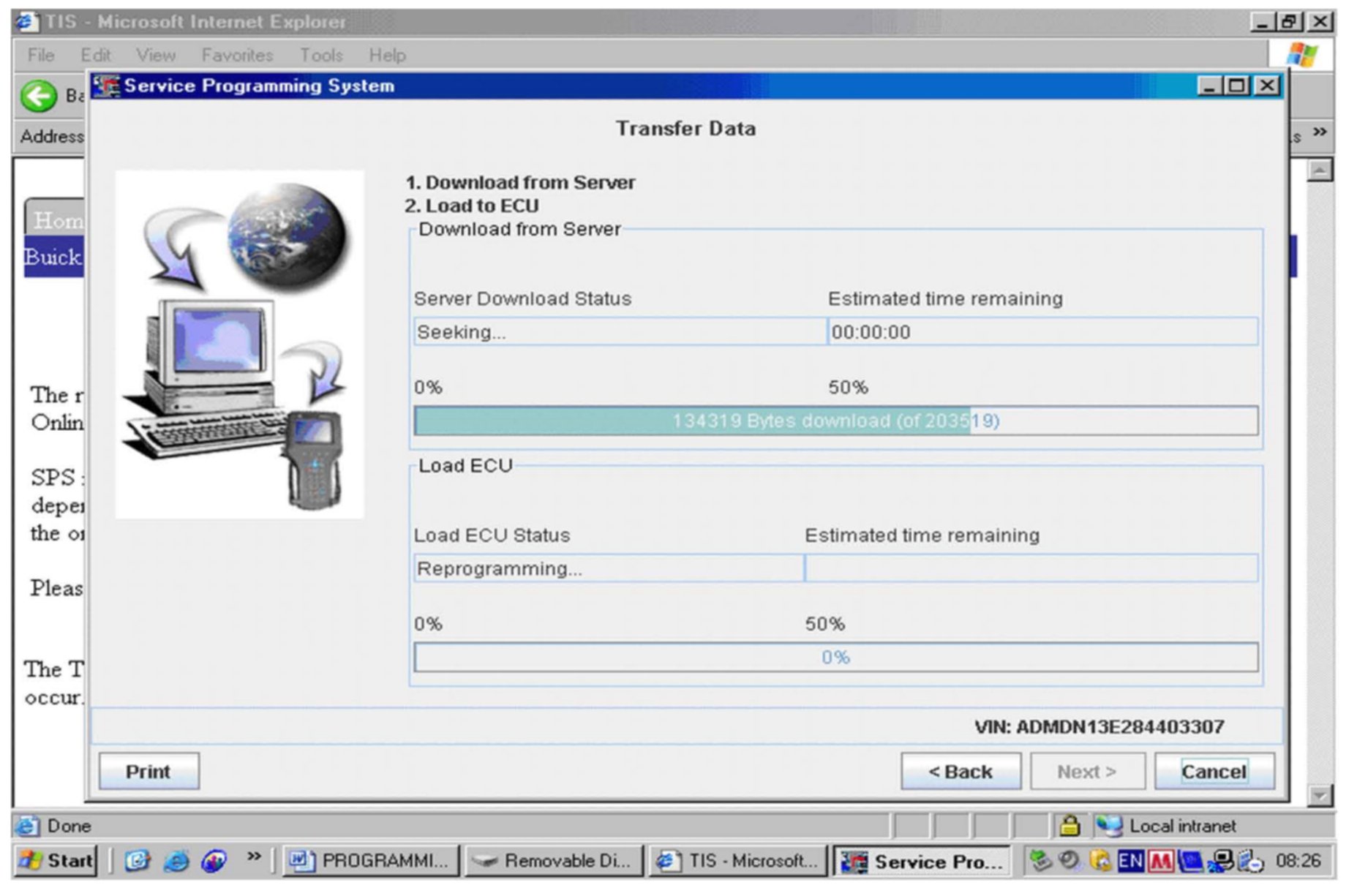1357x896 pixels.
Task: Click the network computers tray icon
Action: tap(1220, 861)
